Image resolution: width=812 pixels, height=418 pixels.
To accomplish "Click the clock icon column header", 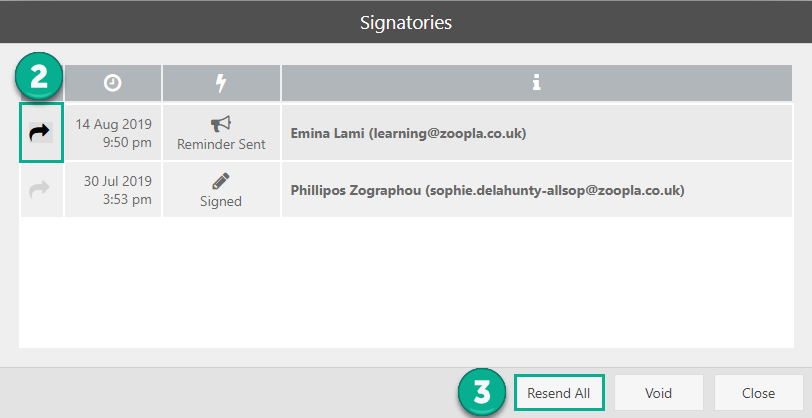I will click(x=112, y=84).
